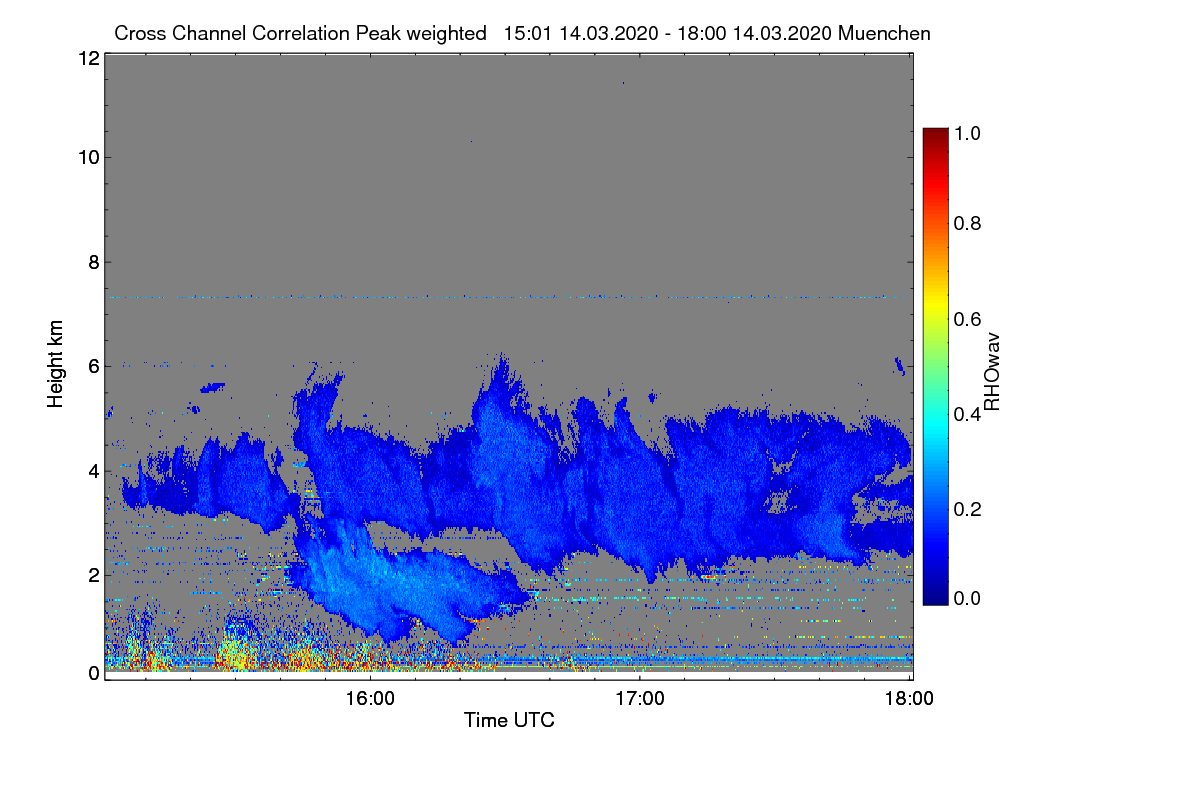Click the 1.0 colorbar value
Viewport: 1200px width, 800px height.
click(967, 133)
